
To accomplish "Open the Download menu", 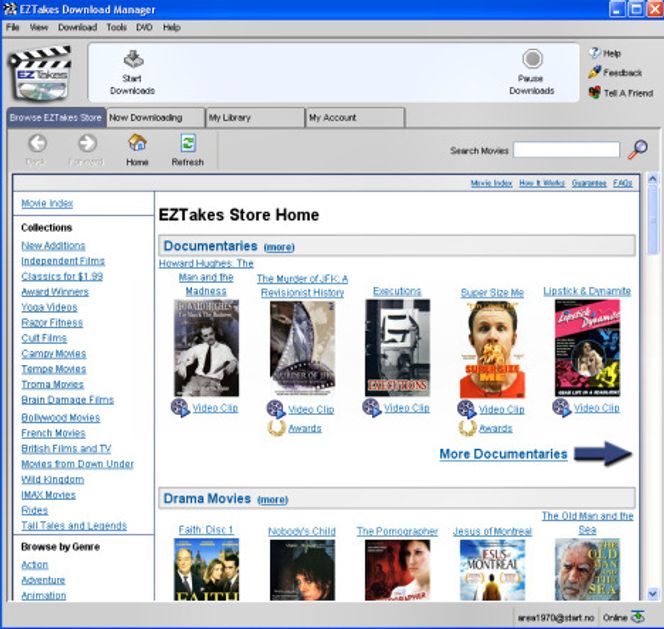I will point(77,28).
